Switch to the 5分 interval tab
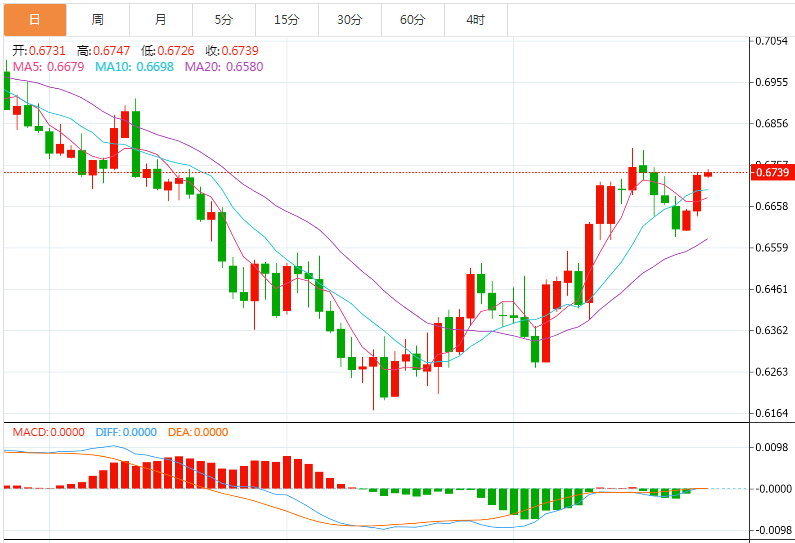The width and height of the screenshot is (795, 543). [x=224, y=19]
